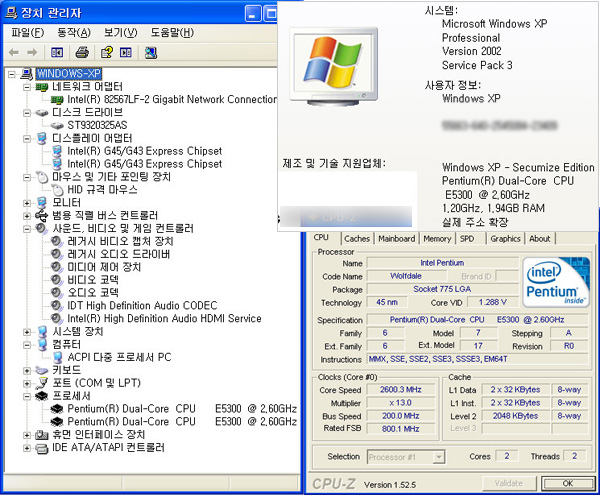Image resolution: width=600 pixels, height=498 pixels.
Task: Click the Instructions field listing MMX, SSE
Action: pyautogui.click(x=477, y=359)
